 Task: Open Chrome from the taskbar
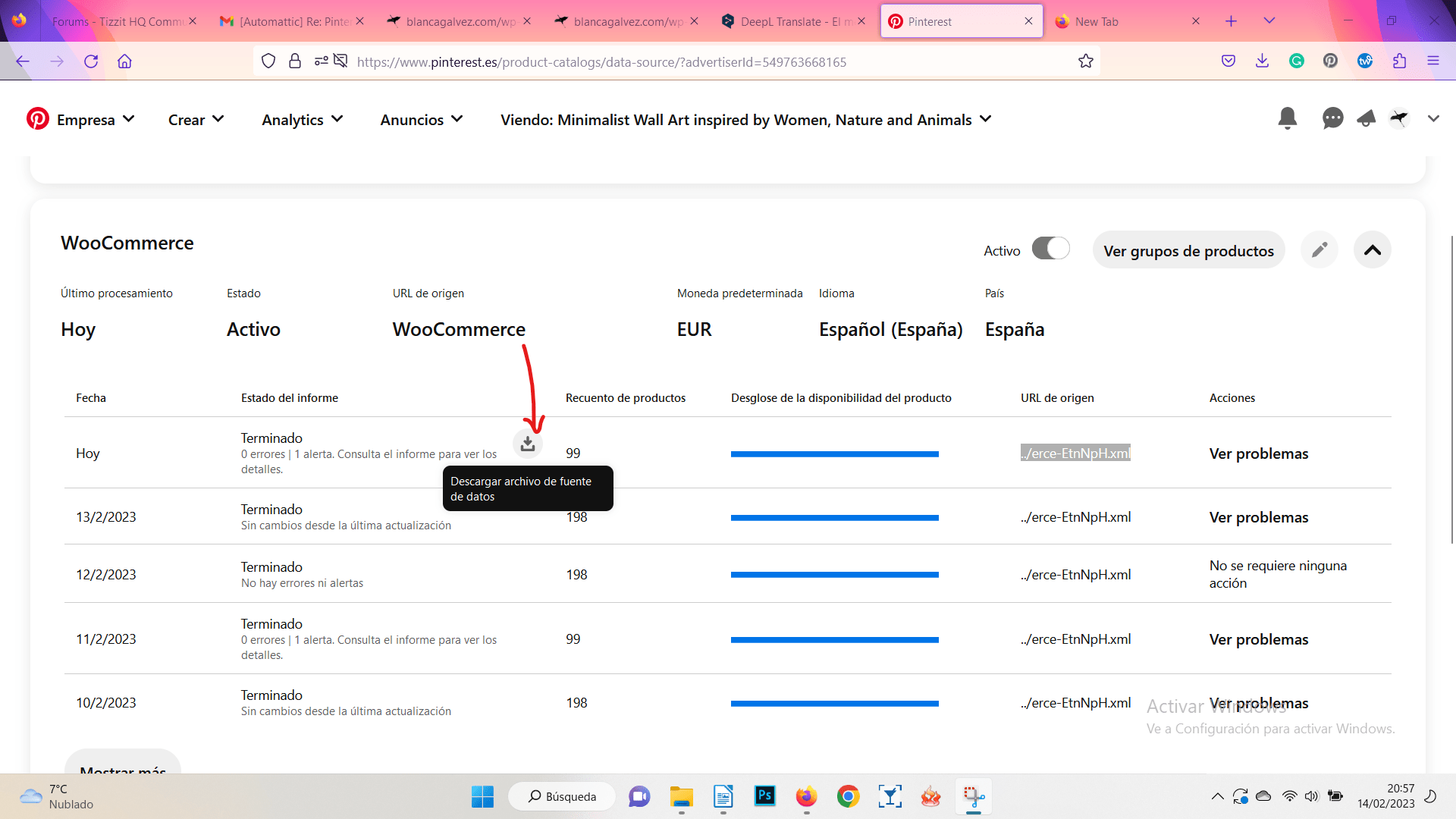[848, 796]
